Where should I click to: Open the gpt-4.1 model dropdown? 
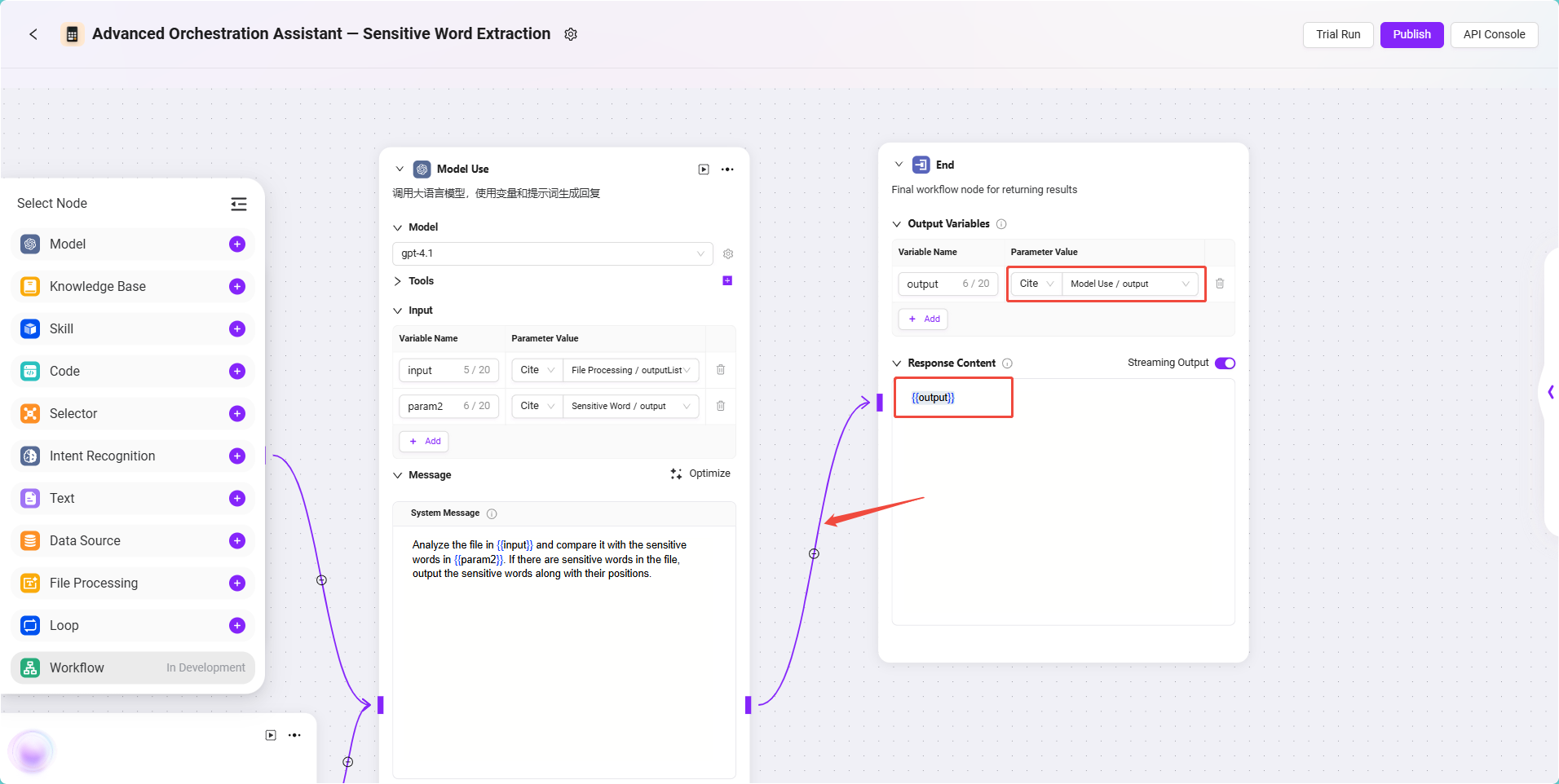click(553, 254)
